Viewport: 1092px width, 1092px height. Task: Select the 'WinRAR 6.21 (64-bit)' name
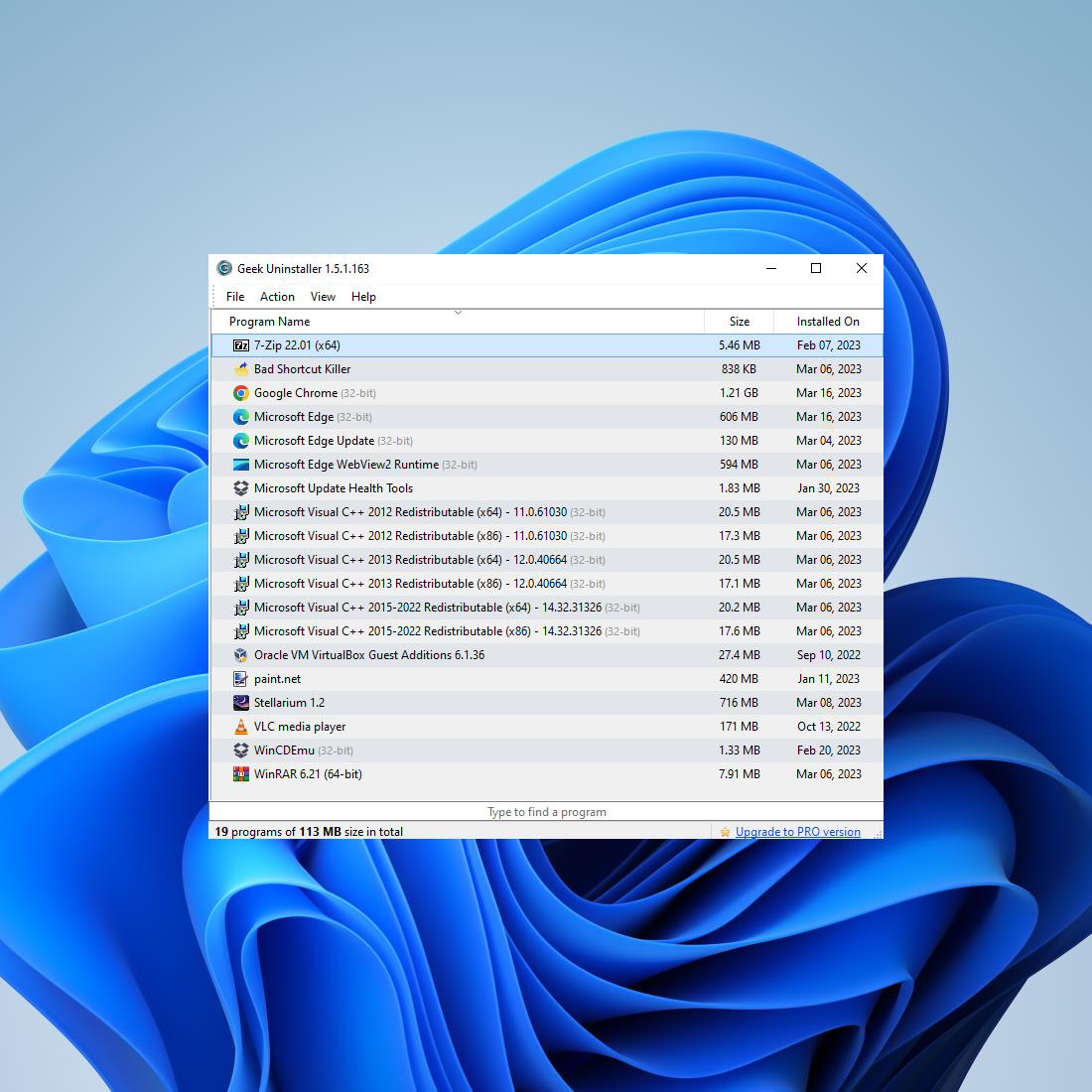click(x=308, y=773)
